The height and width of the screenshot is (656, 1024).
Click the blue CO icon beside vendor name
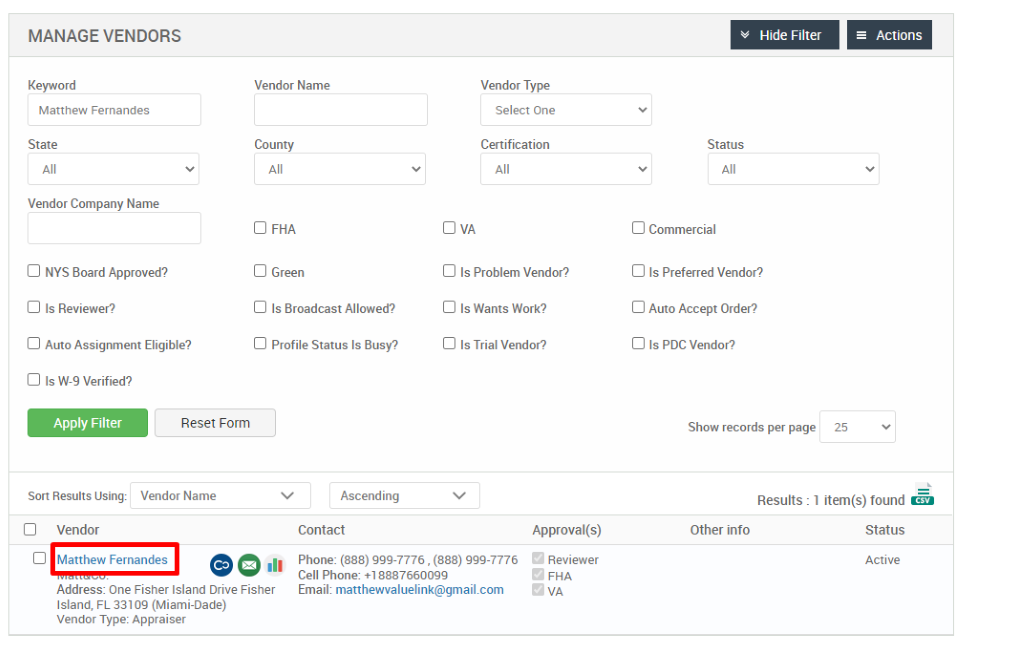(x=221, y=565)
